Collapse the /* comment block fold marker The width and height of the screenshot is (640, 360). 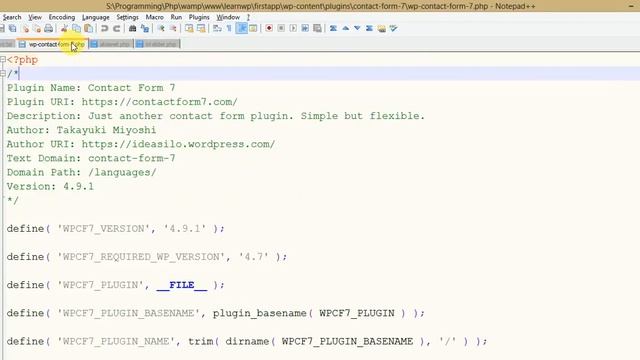(3, 73)
